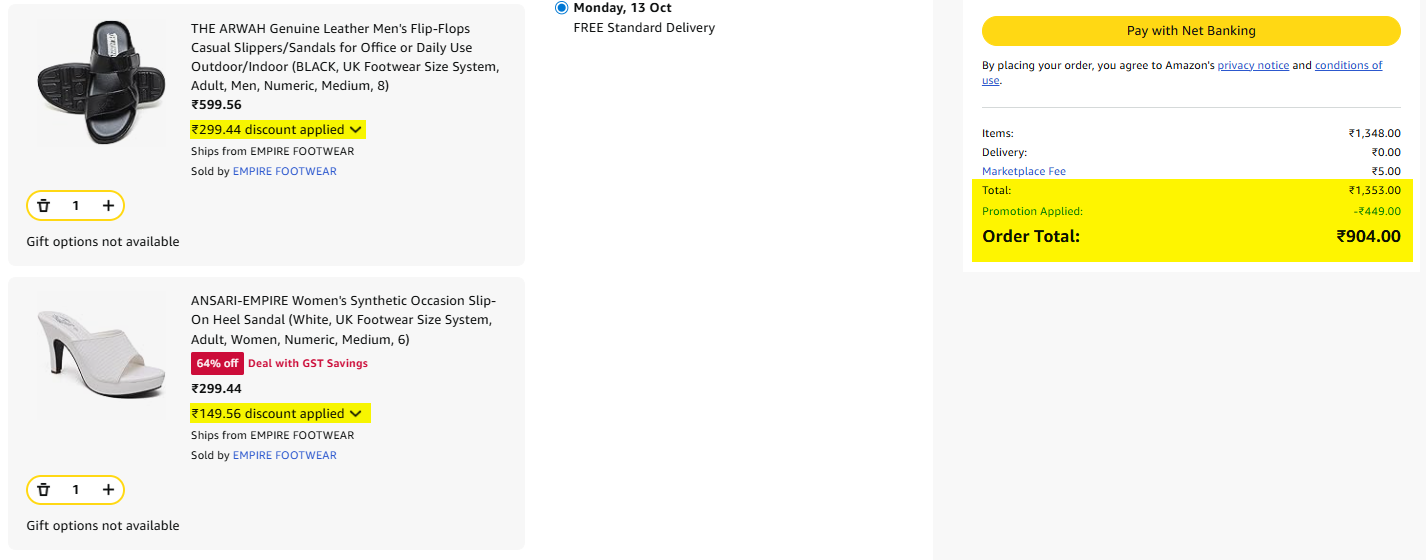Image resolution: width=1426 pixels, height=560 pixels.
Task: Click the ARWAH flip-flops quantity number
Action: click(76, 206)
